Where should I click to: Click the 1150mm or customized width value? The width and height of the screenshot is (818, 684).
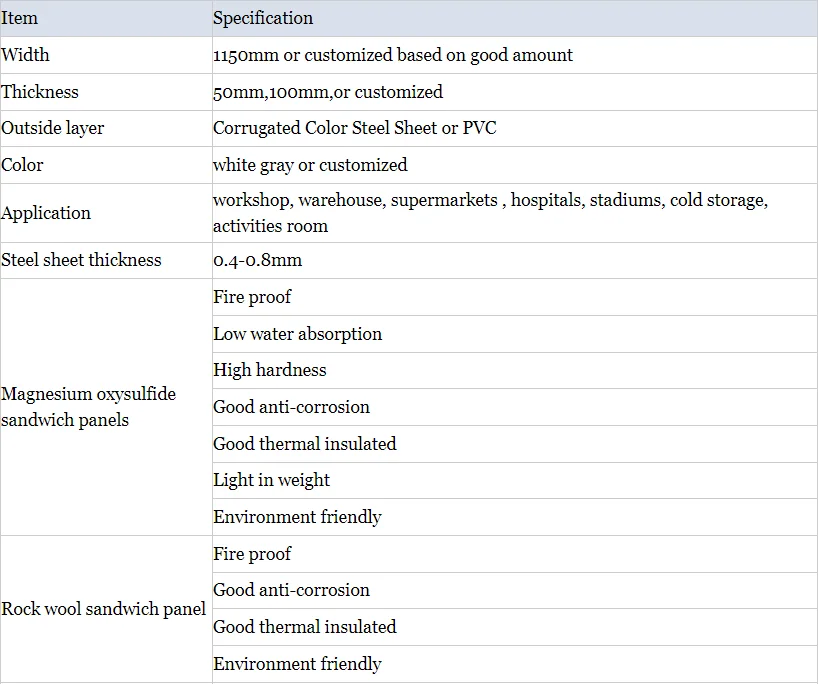pyautogui.click(x=393, y=55)
